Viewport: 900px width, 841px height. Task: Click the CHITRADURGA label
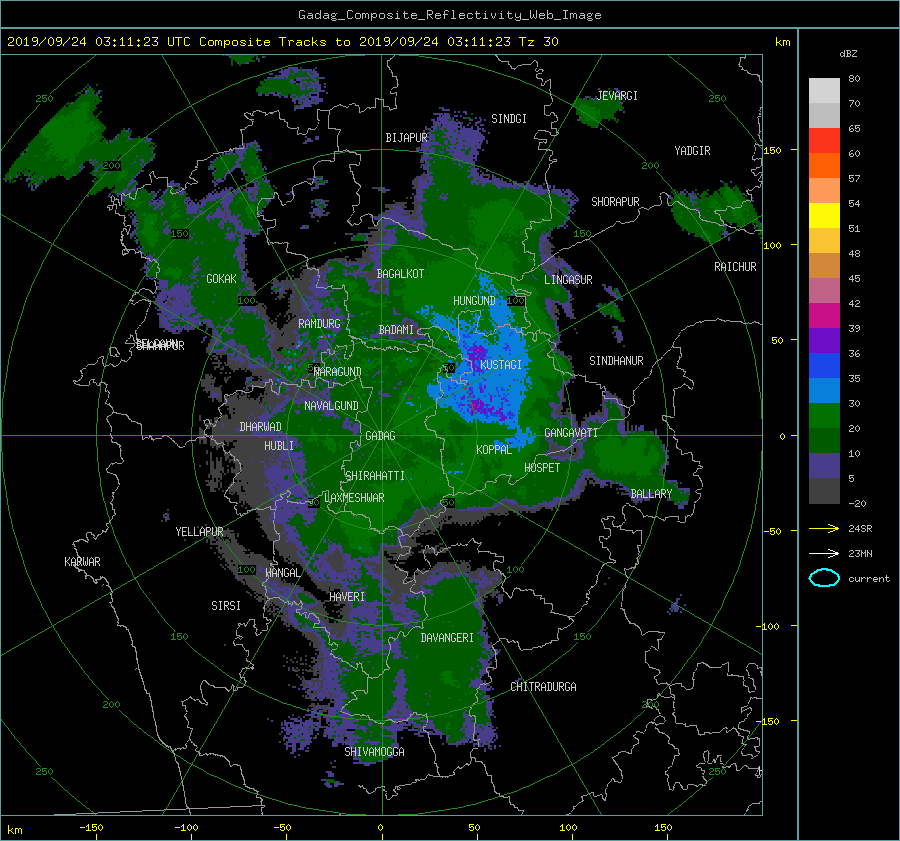544,687
